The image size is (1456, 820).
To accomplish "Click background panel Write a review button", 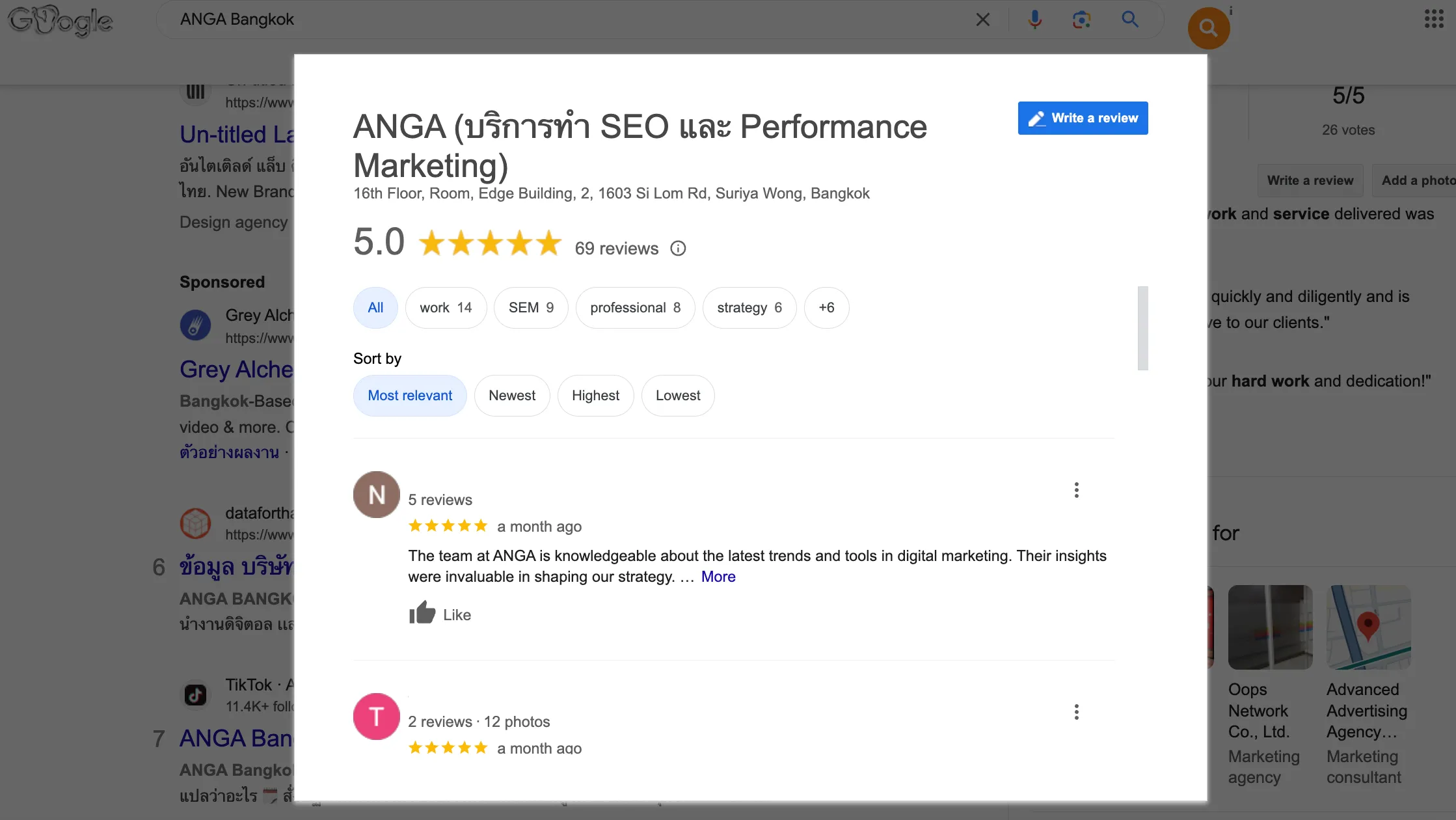I will 1310,180.
